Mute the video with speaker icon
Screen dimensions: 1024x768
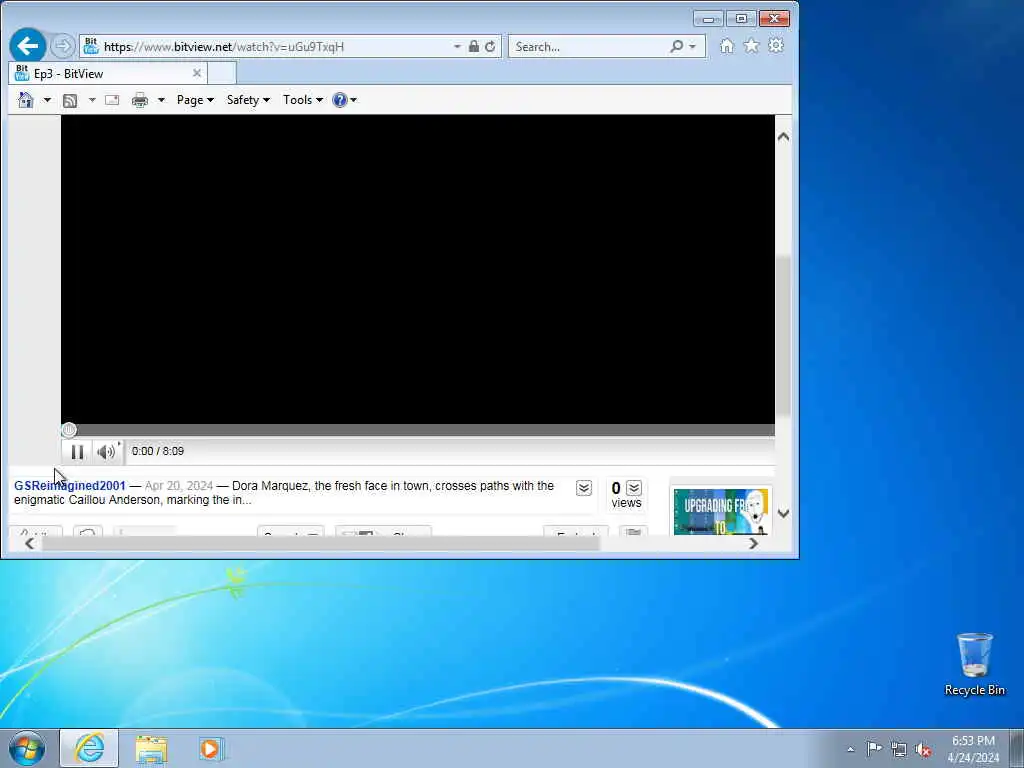pos(107,452)
